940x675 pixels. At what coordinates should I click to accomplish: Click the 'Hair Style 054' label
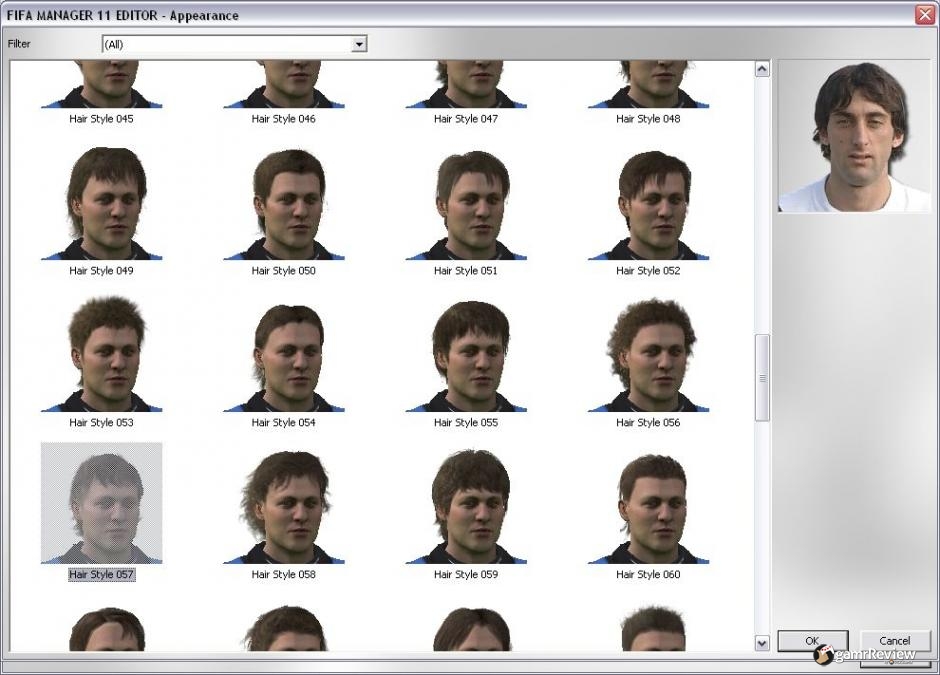point(284,422)
